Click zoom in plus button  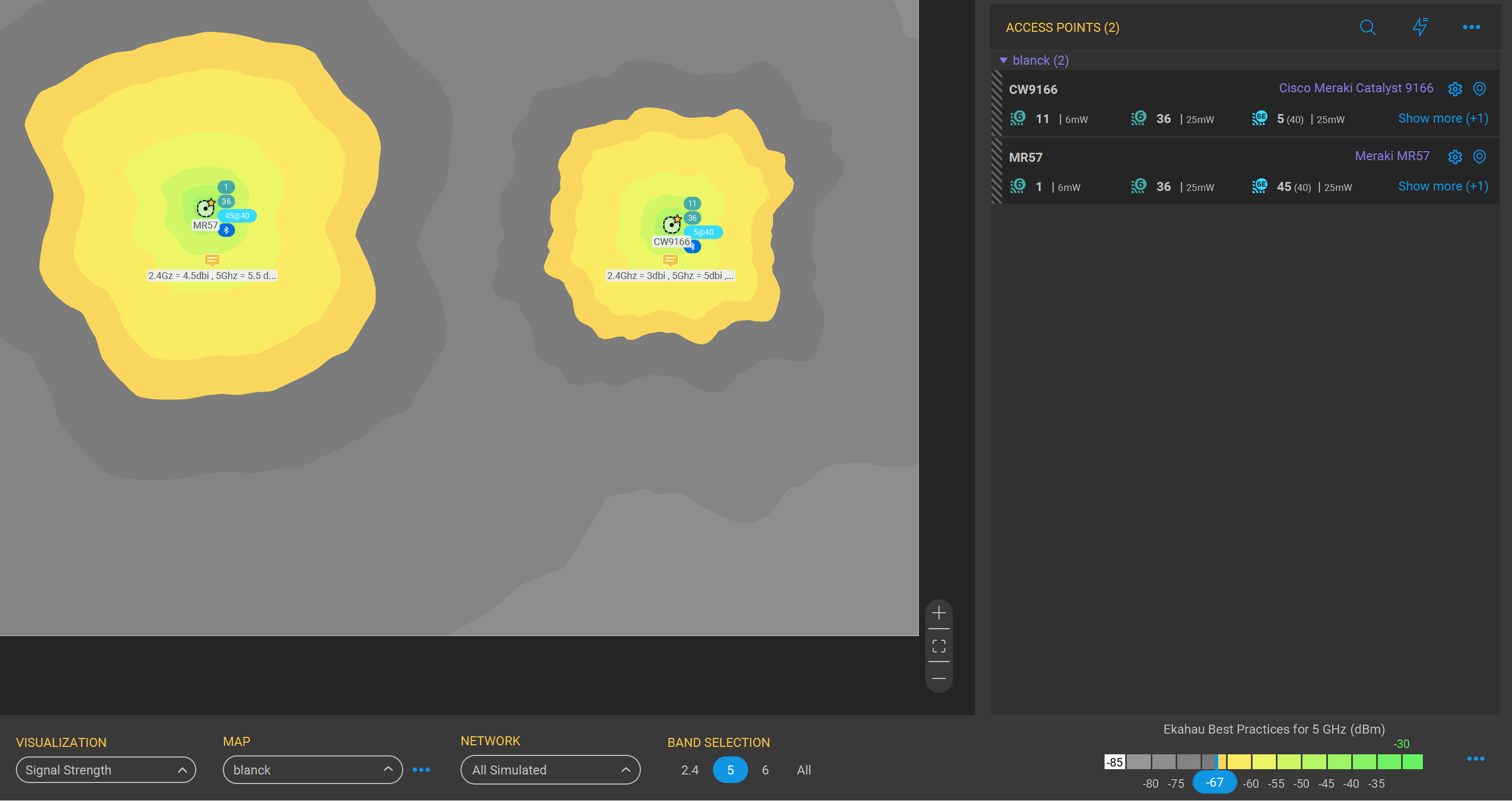coord(939,614)
